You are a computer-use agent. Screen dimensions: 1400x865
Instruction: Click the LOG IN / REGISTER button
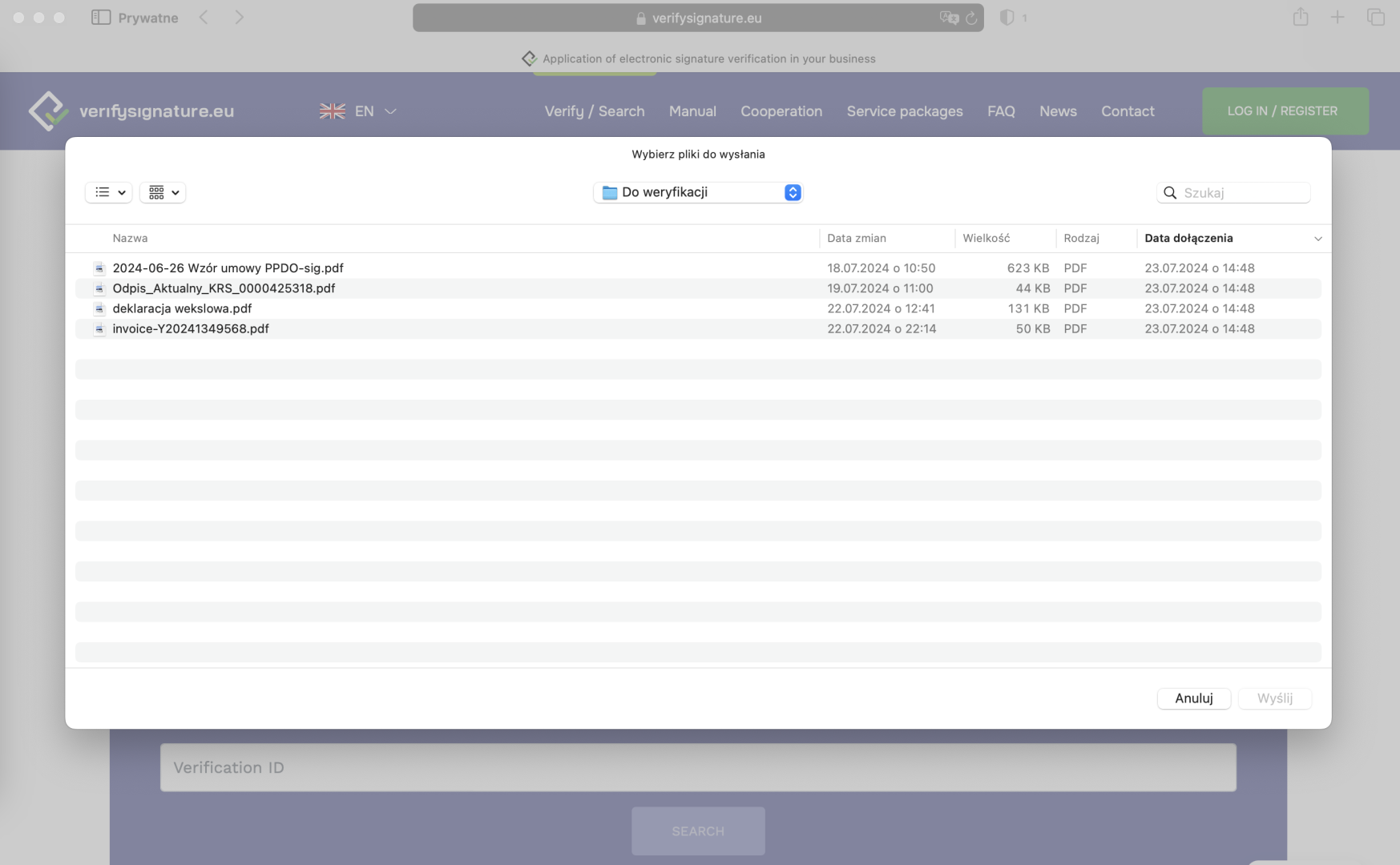[1285, 111]
